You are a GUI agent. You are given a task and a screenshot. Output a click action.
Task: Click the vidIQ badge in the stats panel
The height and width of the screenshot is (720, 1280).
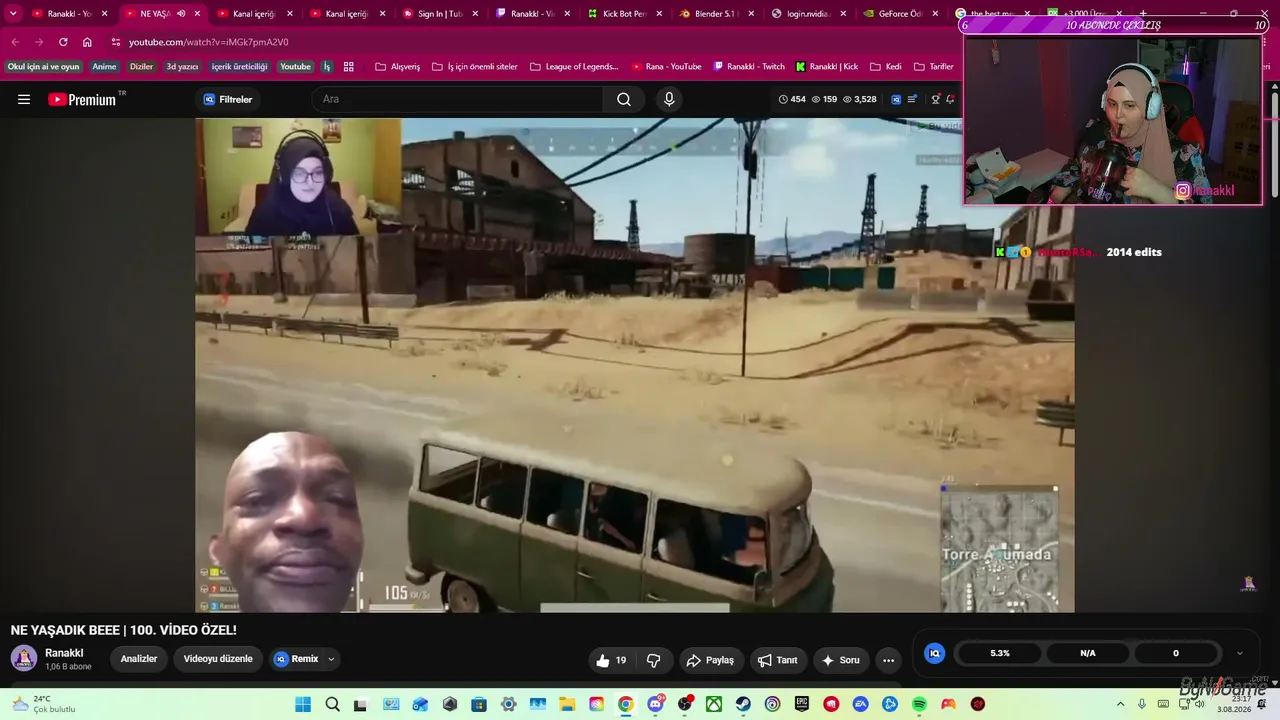coord(935,653)
